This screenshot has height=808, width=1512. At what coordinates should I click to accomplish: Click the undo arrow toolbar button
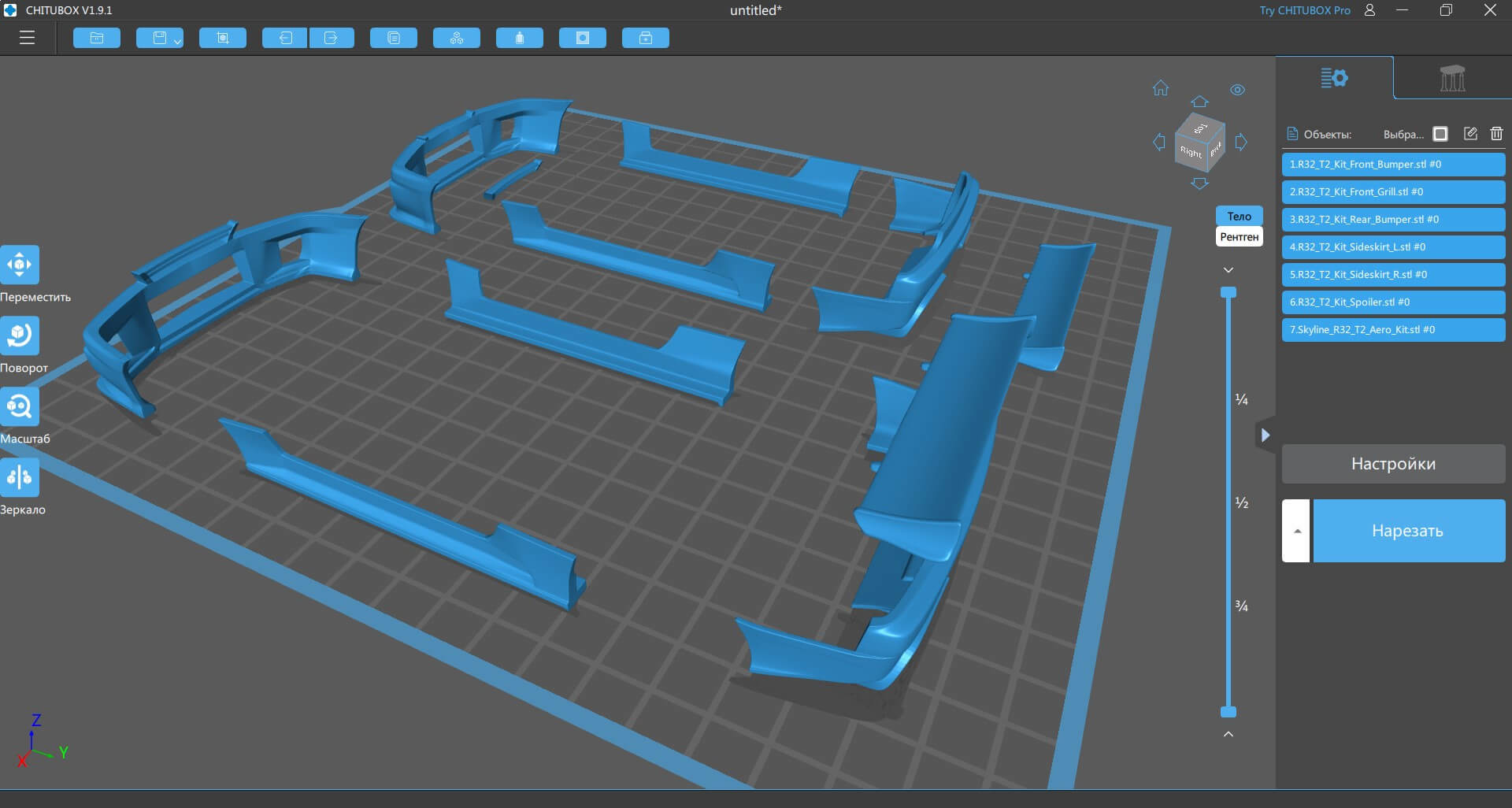[284, 38]
